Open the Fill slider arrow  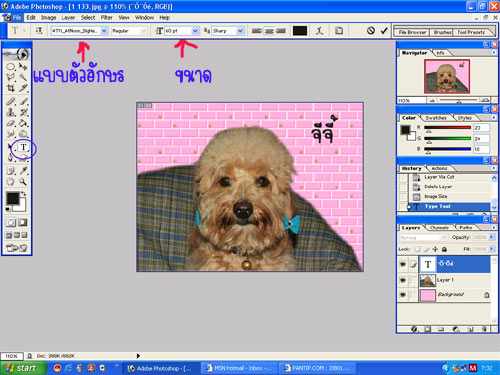[492, 249]
